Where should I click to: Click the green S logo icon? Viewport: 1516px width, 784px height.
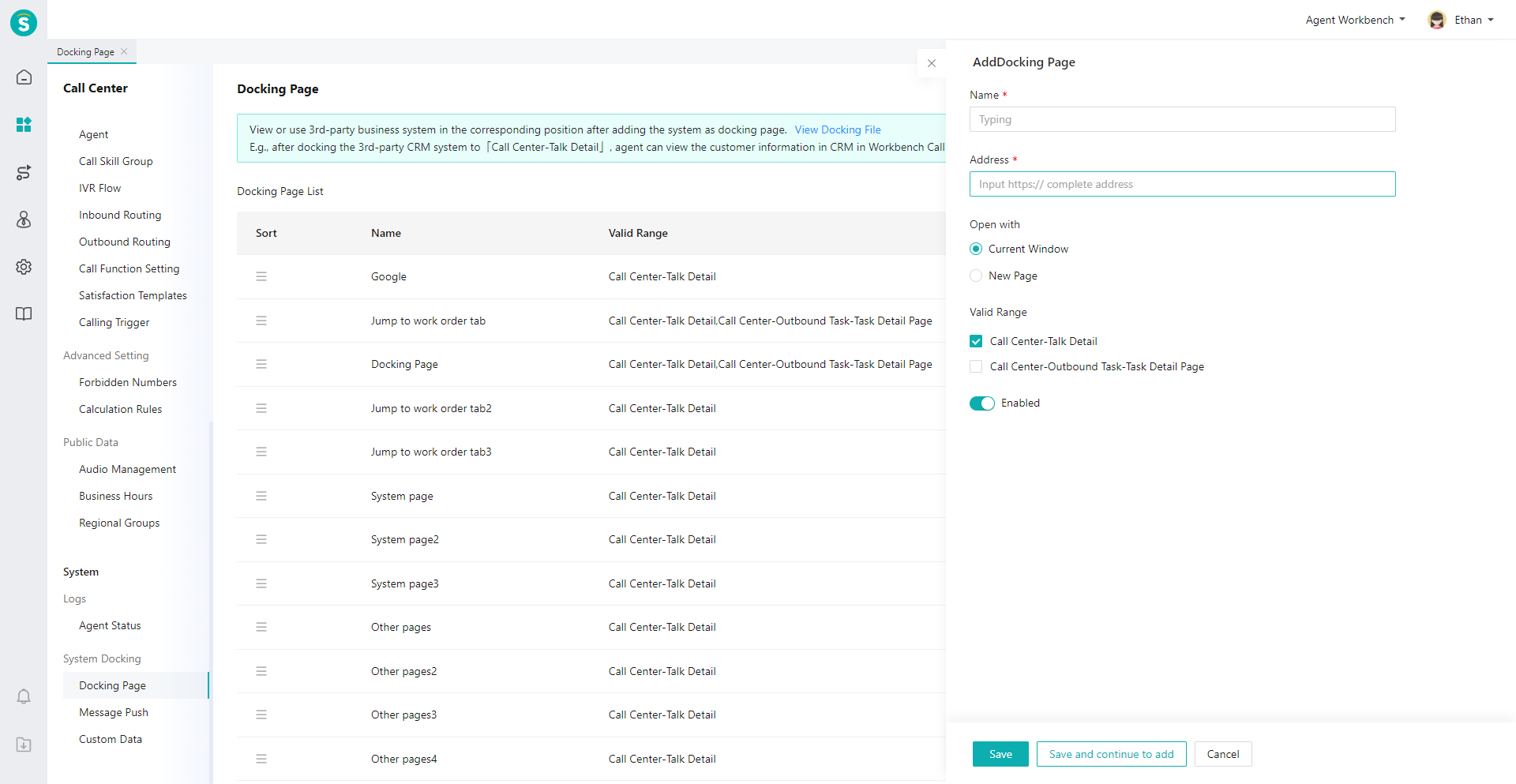(x=24, y=23)
